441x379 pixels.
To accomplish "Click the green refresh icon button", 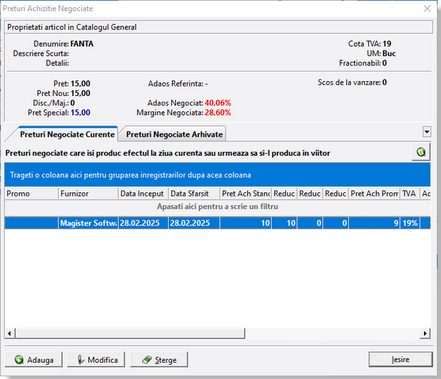I will point(421,152).
